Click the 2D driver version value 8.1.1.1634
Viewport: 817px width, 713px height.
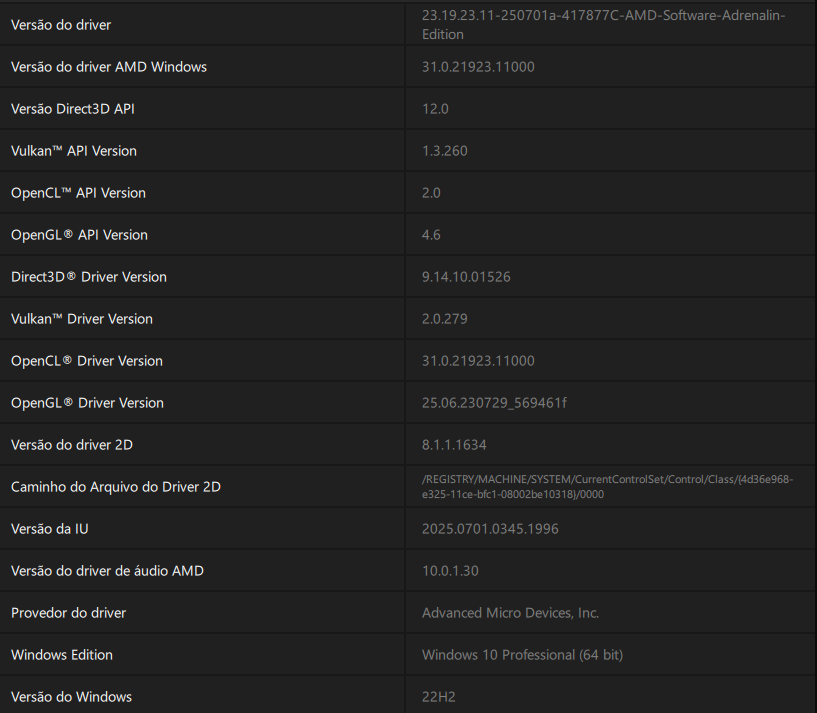pos(454,445)
